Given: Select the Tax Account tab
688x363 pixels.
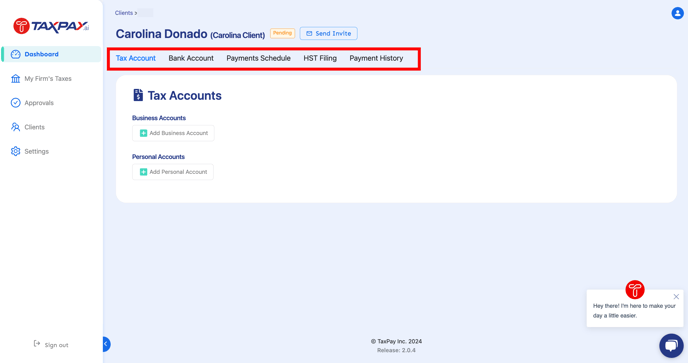Looking at the screenshot, I should click(x=136, y=58).
